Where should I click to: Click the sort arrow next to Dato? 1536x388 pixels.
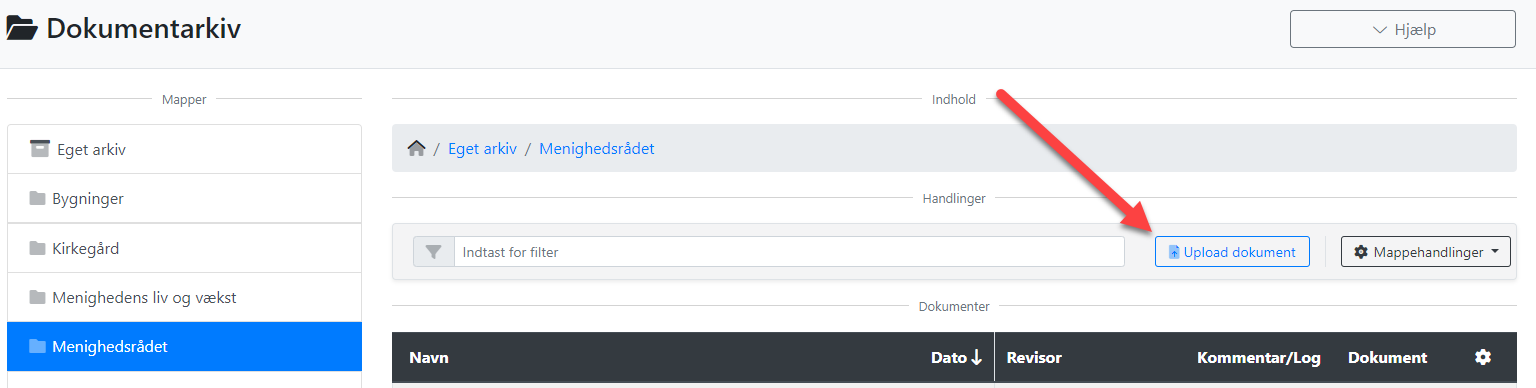pyautogui.click(x=978, y=357)
